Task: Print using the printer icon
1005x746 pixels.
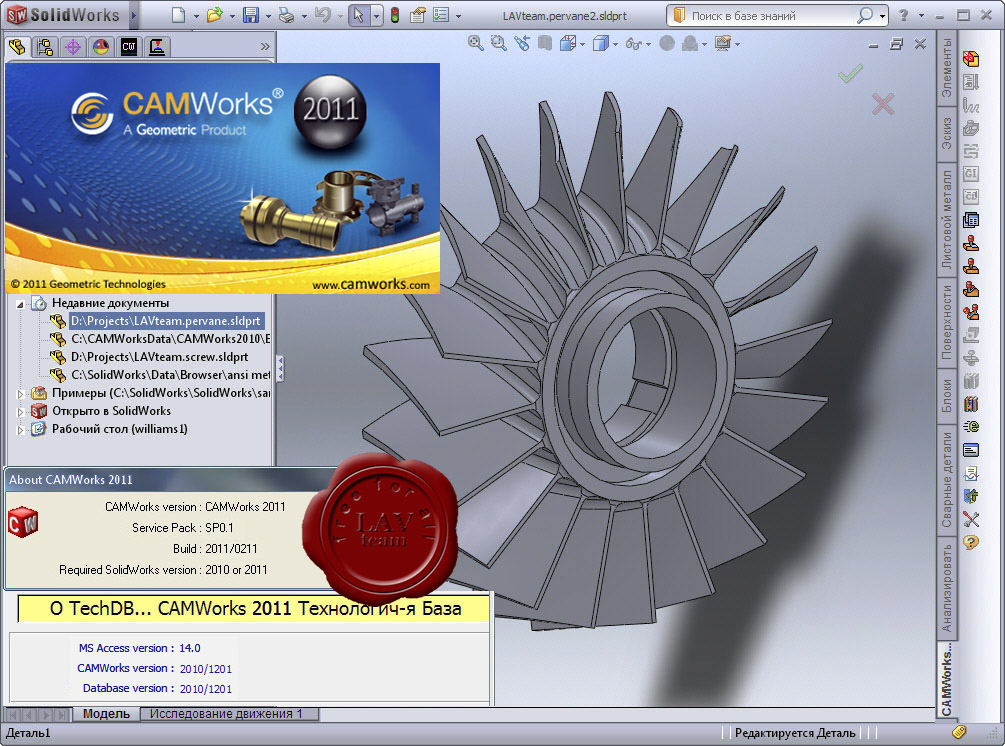Action: [287, 15]
